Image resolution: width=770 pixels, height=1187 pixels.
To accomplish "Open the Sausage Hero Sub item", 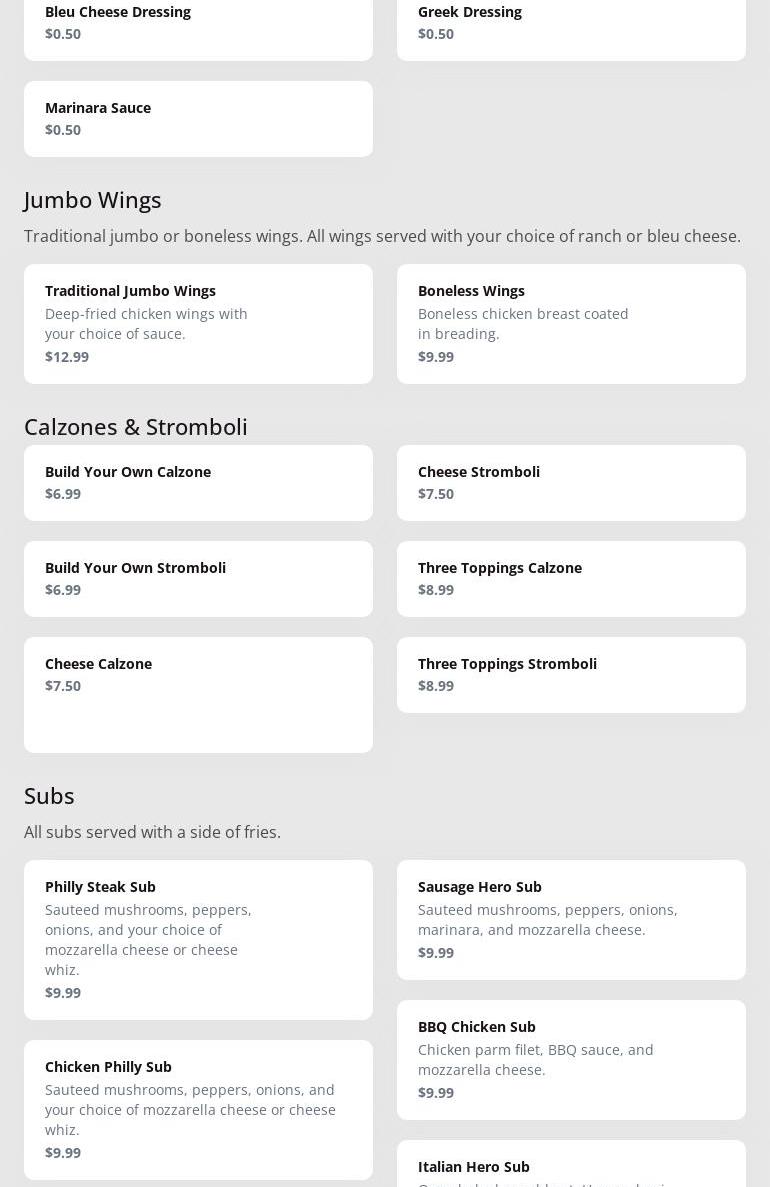I will point(571,919).
